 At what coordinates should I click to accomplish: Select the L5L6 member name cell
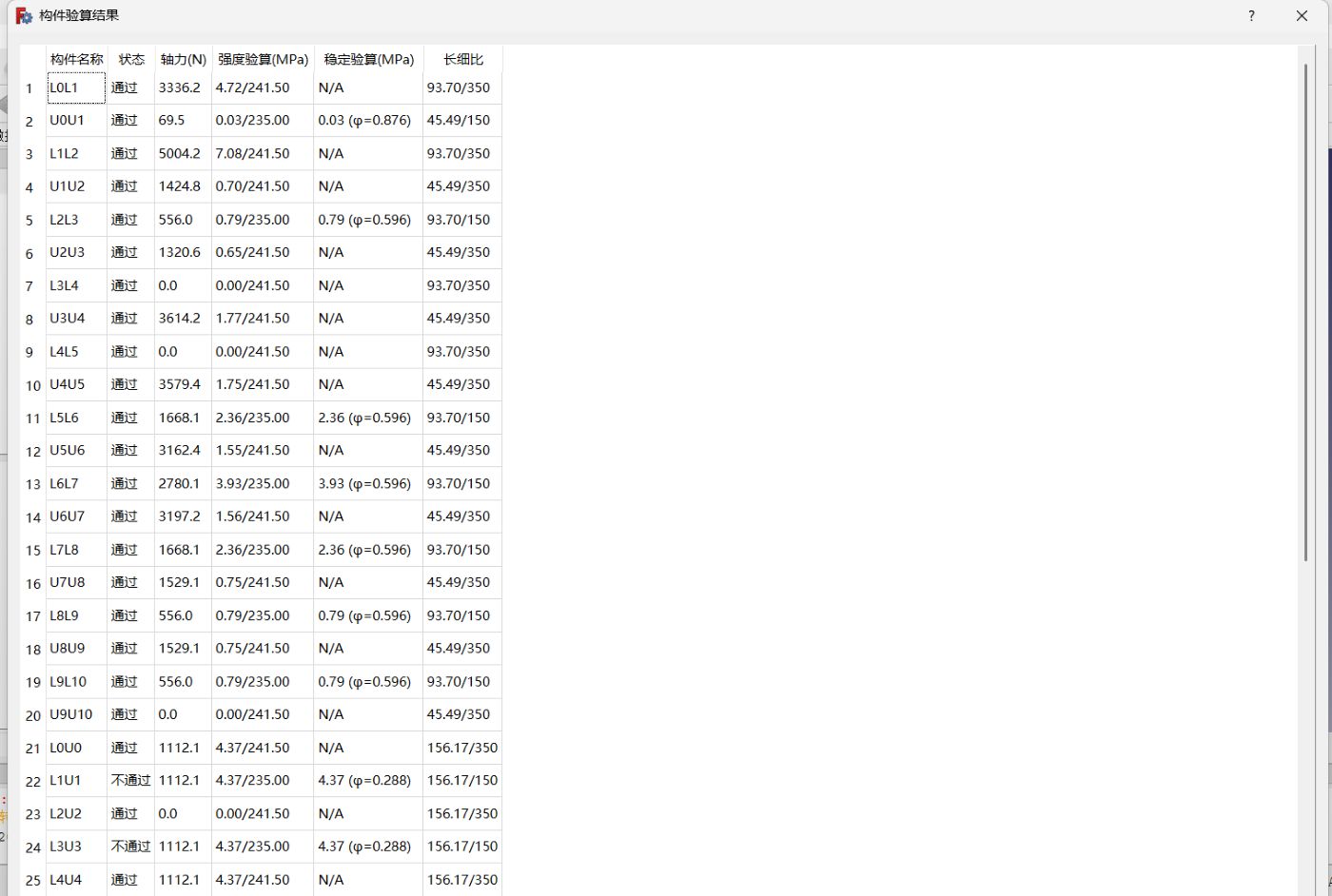pos(77,418)
